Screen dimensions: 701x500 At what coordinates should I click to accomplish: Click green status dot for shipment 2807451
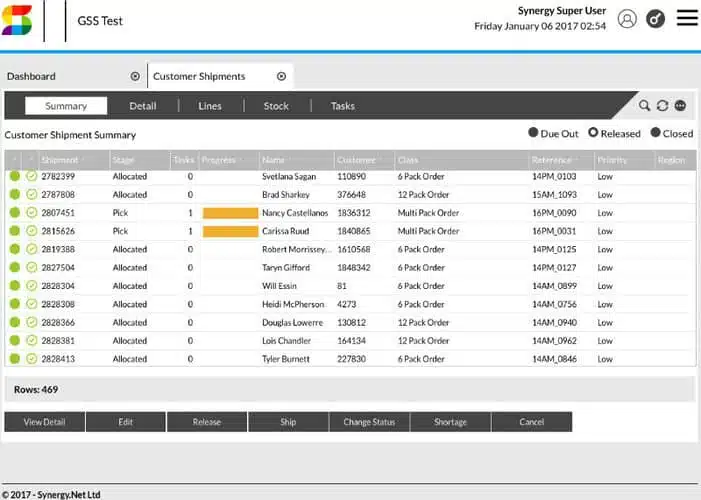point(15,212)
